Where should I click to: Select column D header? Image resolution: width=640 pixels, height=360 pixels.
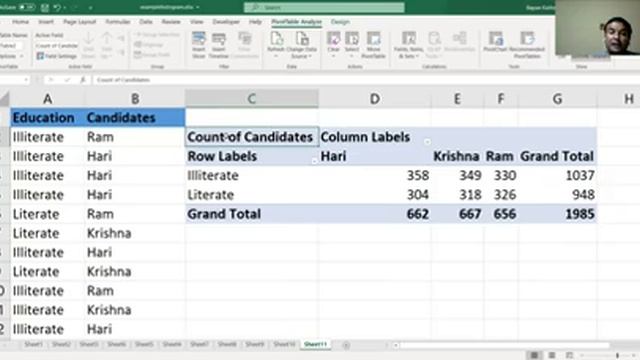tap(375, 99)
